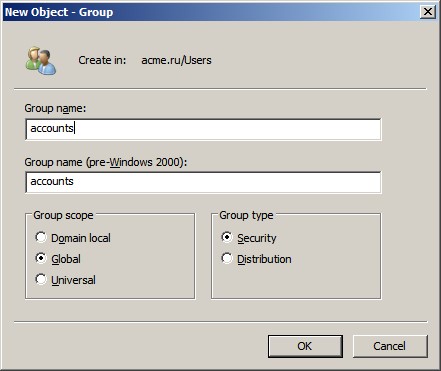The height and width of the screenshot is (371, 441).
Task: Confirm the new group with OK
Action: (305, 346)
